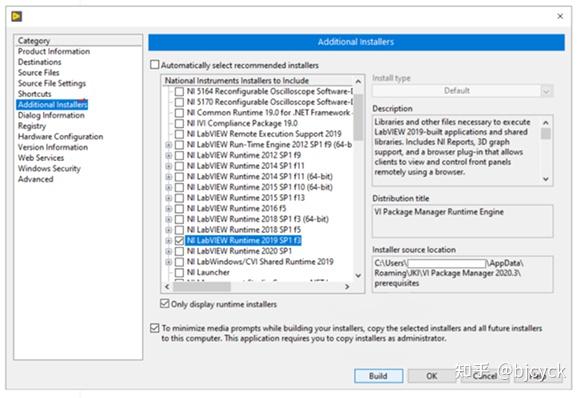
Task: Click Description box scroll down arrow
Action: point(546,179)
